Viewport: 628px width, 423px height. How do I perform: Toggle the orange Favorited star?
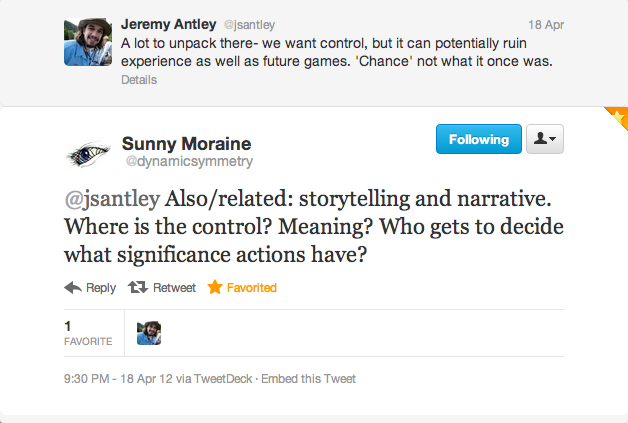point(215,287)
